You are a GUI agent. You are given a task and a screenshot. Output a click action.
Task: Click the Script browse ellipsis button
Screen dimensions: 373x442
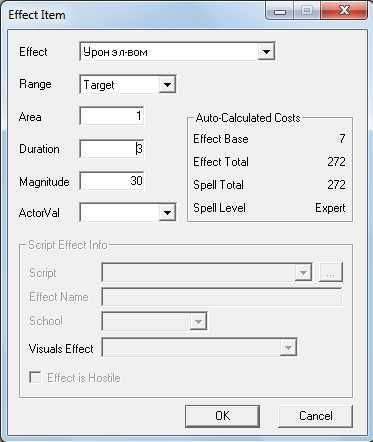tap(331, 272)
